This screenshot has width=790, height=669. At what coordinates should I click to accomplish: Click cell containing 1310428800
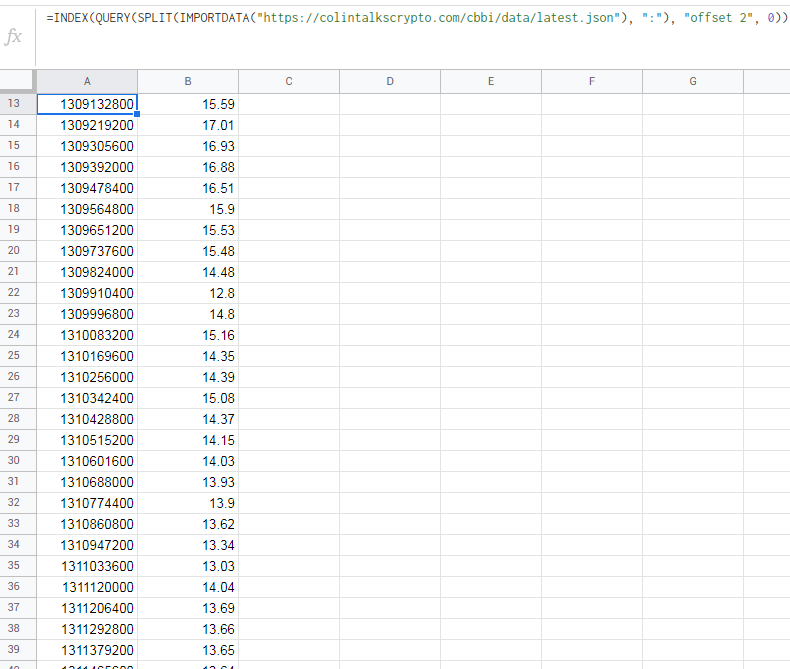(87, 419)
